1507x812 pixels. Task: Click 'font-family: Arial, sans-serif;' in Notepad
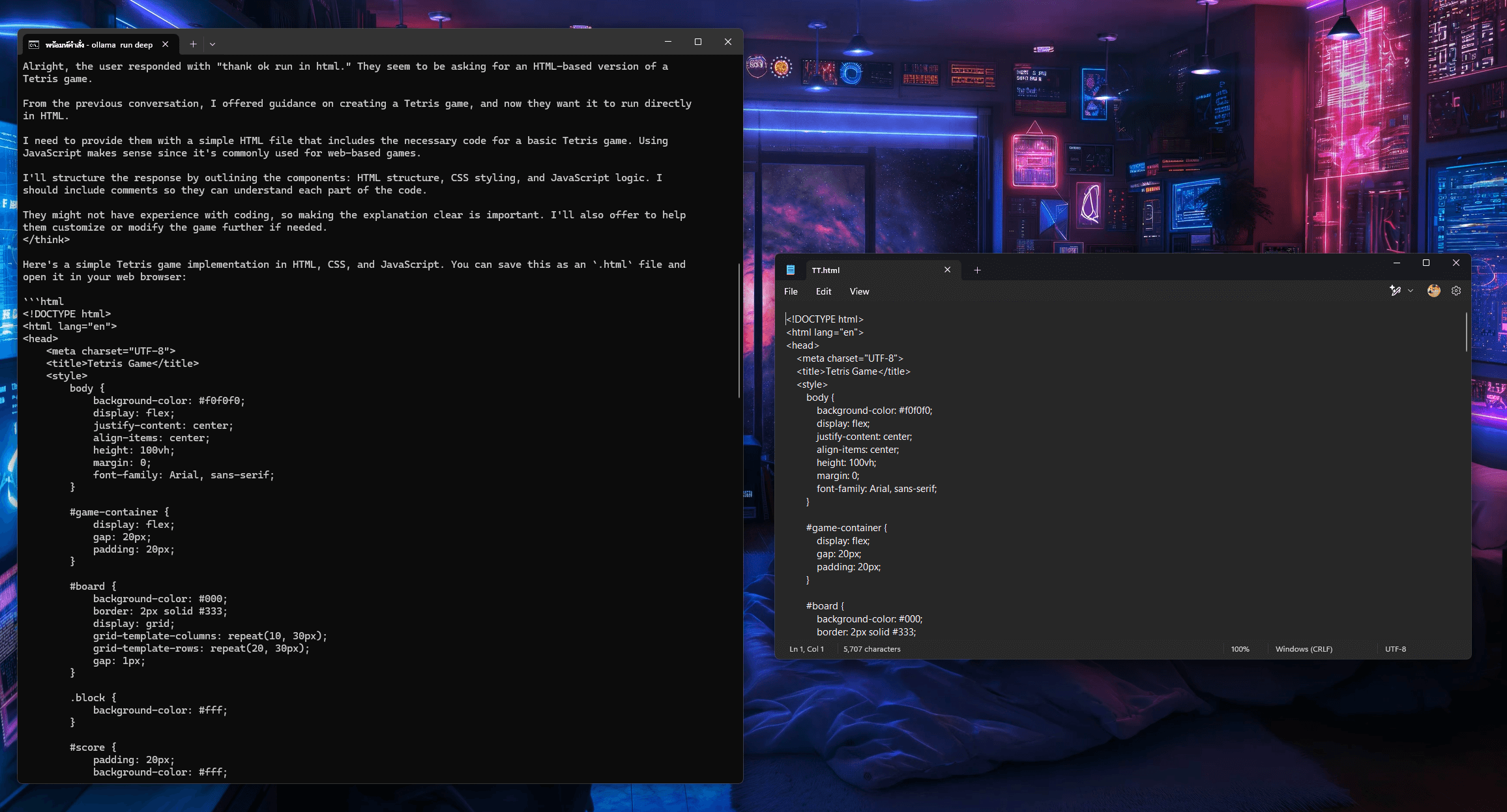[x=877, y=489]
